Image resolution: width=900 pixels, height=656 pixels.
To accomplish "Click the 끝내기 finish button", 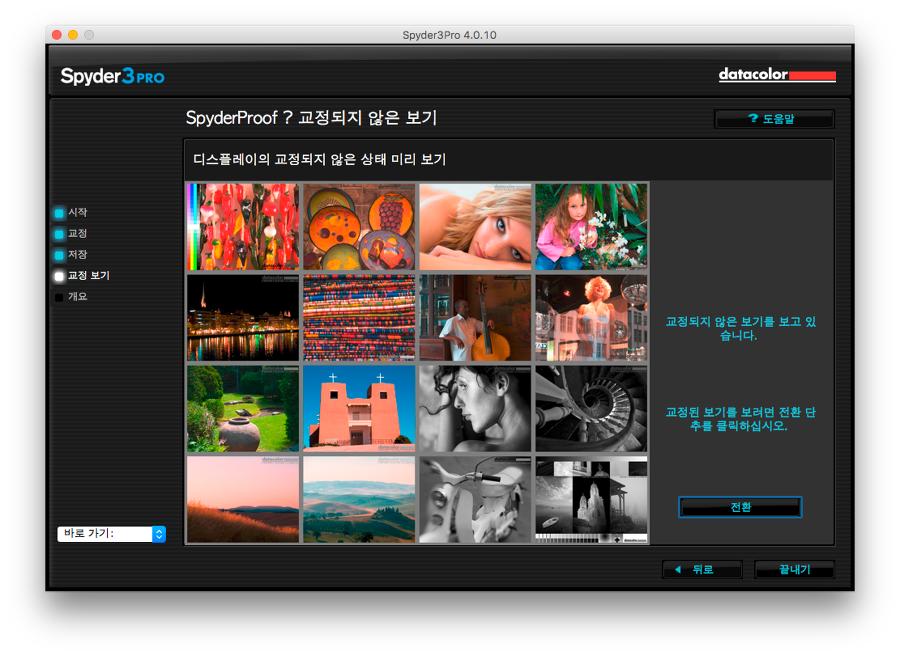I will pyautogui.click(x=794, y=570).
